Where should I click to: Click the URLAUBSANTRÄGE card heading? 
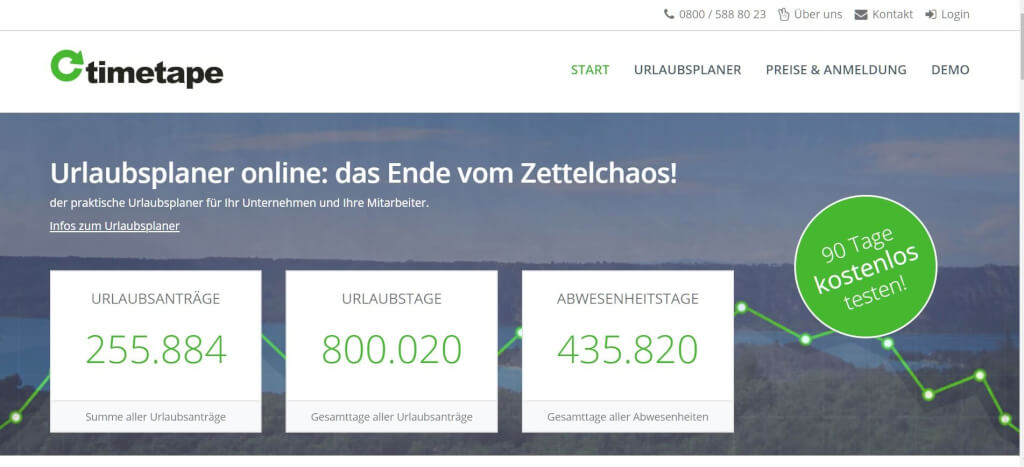pos(155,299)
